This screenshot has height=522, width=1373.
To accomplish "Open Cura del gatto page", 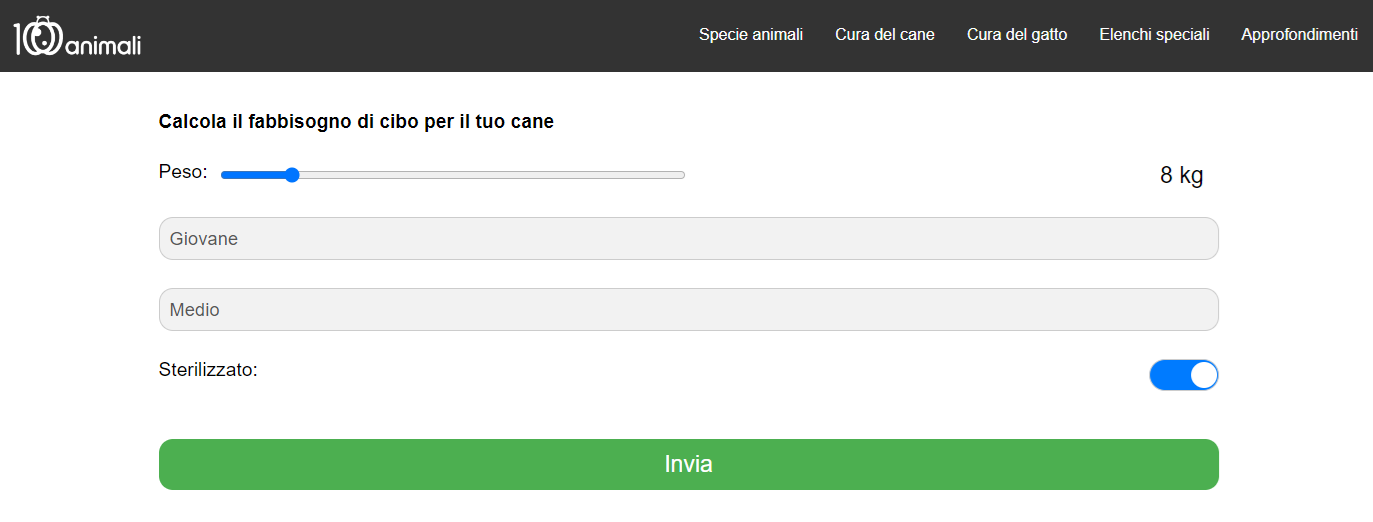I will (1017, 35).
